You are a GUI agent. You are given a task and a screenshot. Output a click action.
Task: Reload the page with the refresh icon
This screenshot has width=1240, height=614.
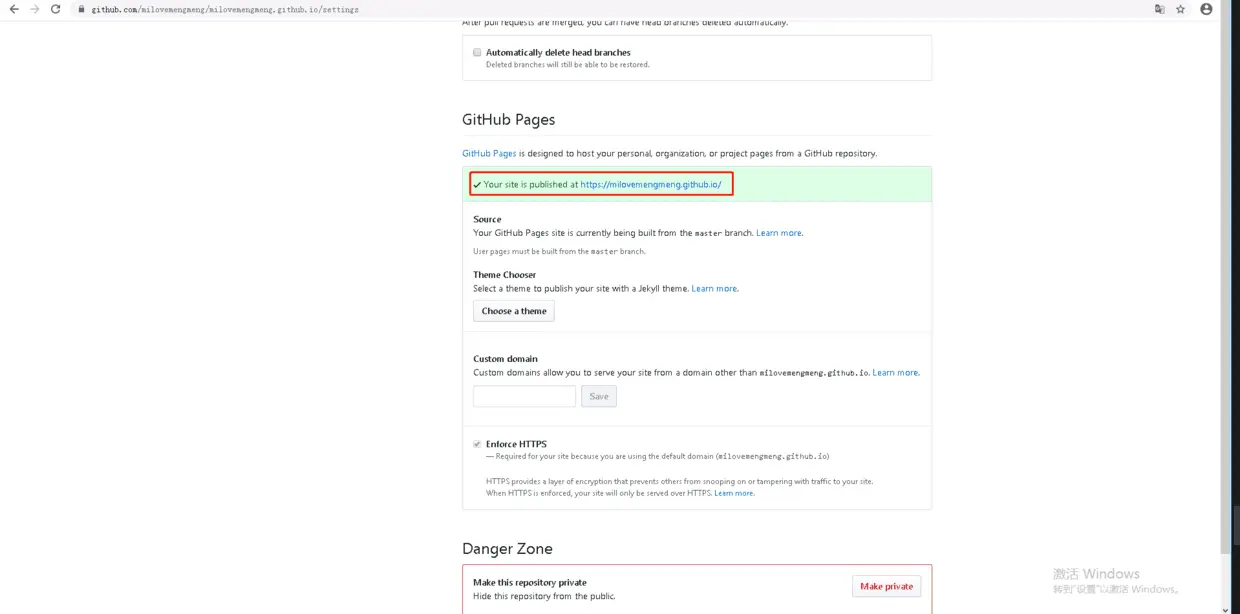[x=55, y=9]
